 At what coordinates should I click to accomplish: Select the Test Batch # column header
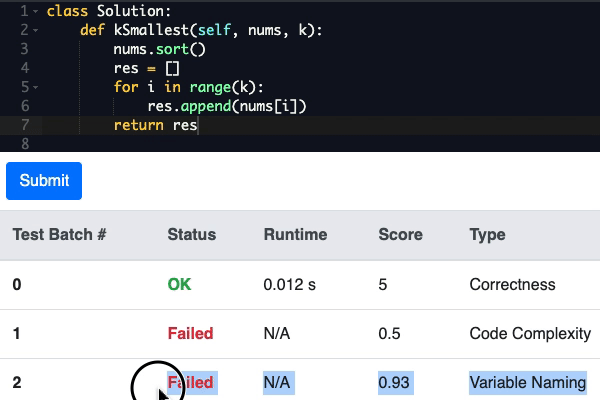click(59, 234)
